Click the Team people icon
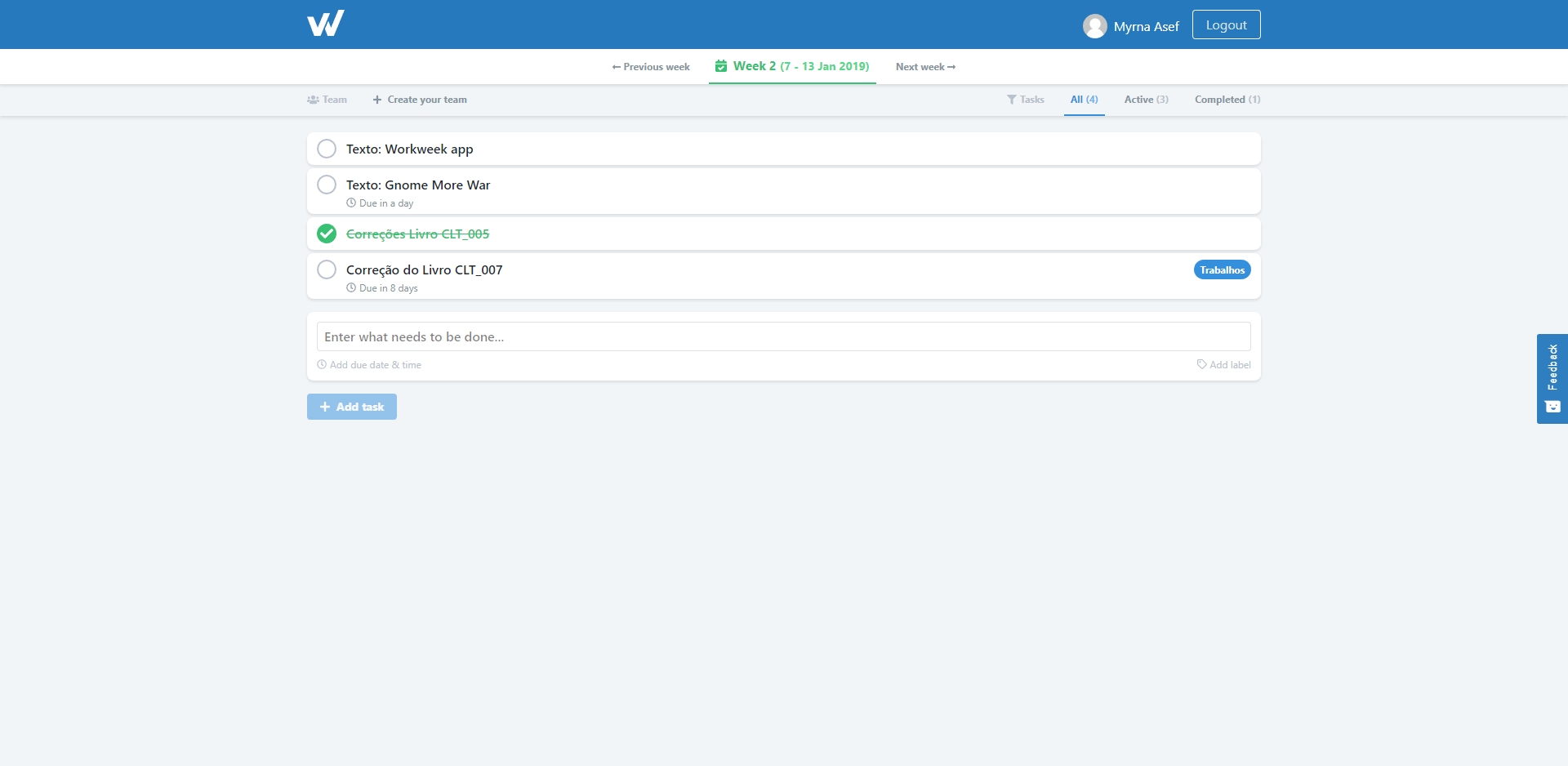This screenshot has height=766, width=1568. [x=313, y=100]
